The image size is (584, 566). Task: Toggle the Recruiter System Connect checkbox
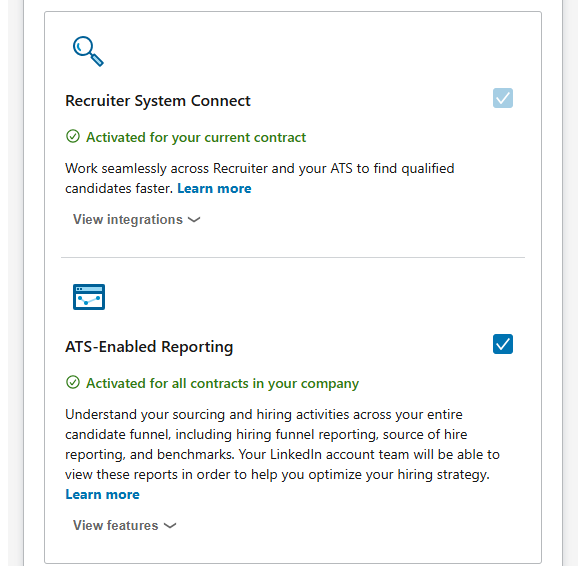click(503, 98)
